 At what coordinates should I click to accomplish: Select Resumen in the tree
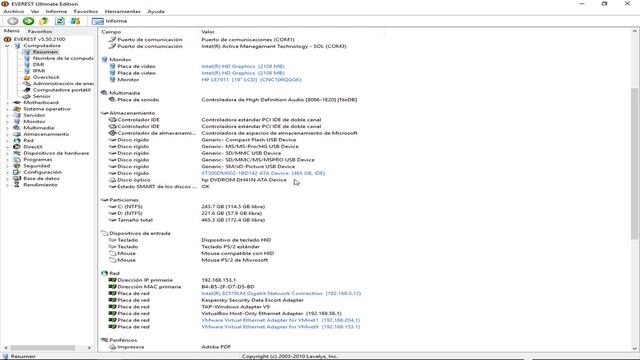click(x=45, y=52)
